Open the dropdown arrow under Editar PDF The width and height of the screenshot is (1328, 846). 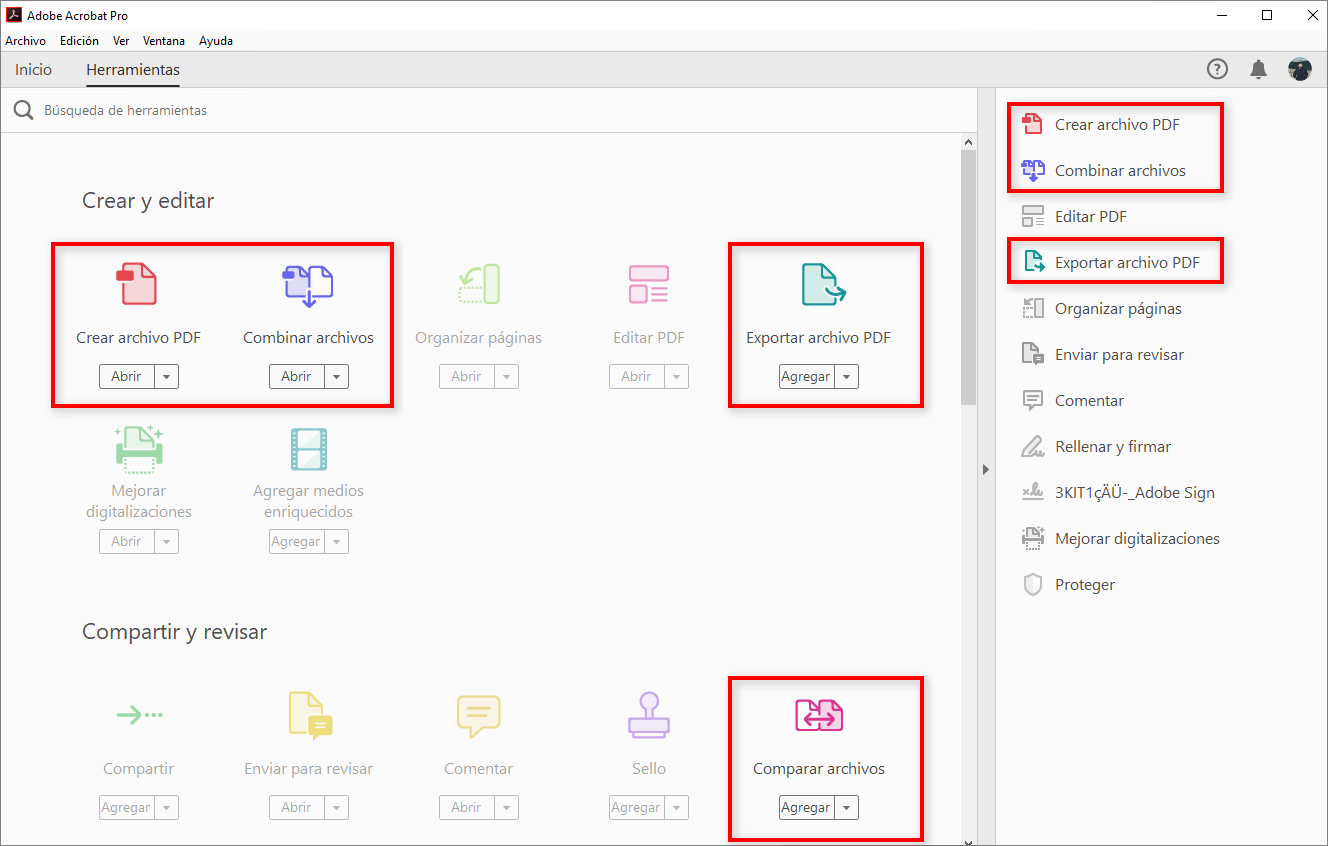[x=676, y=377]
